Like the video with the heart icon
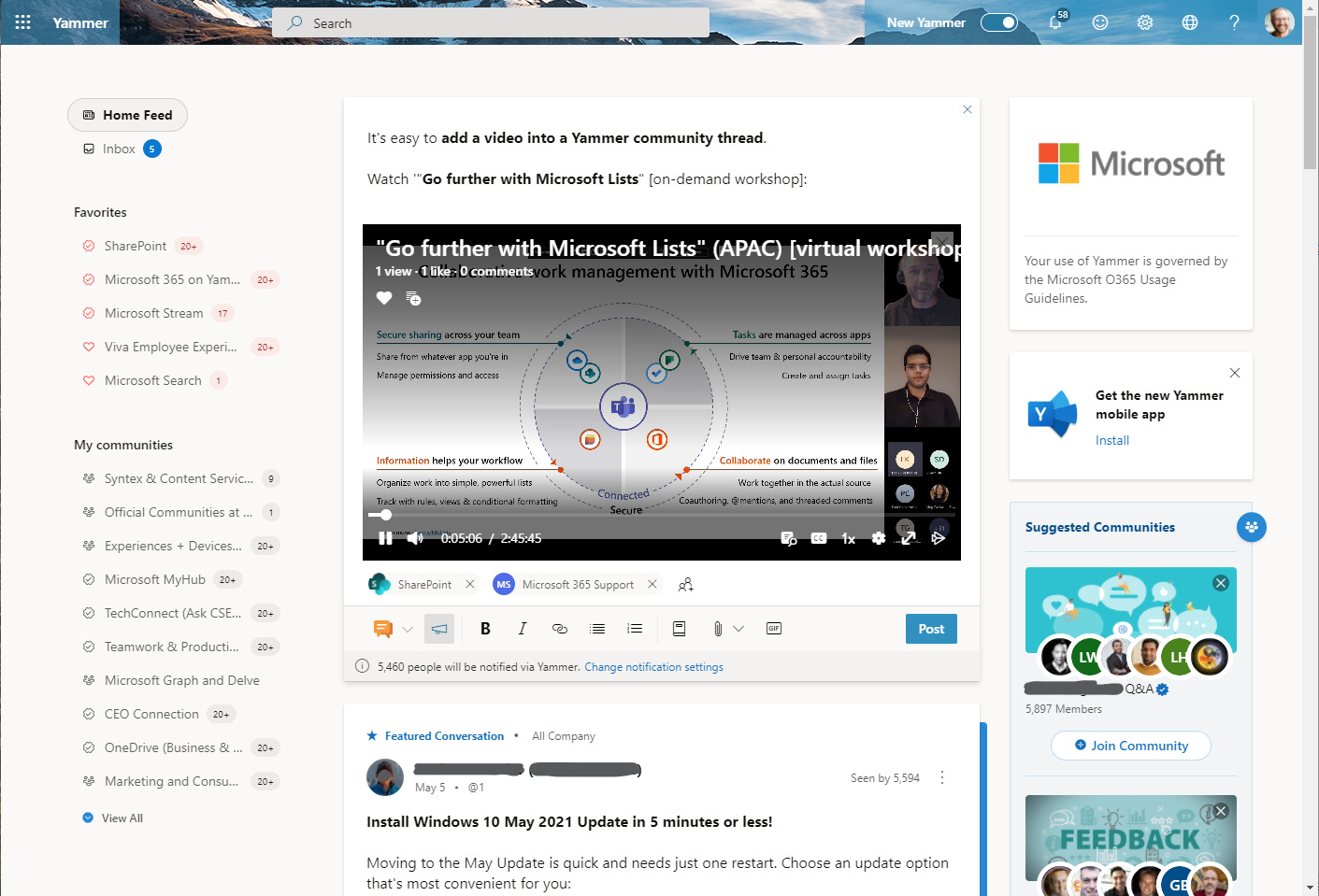 click(x=384, y=298)
